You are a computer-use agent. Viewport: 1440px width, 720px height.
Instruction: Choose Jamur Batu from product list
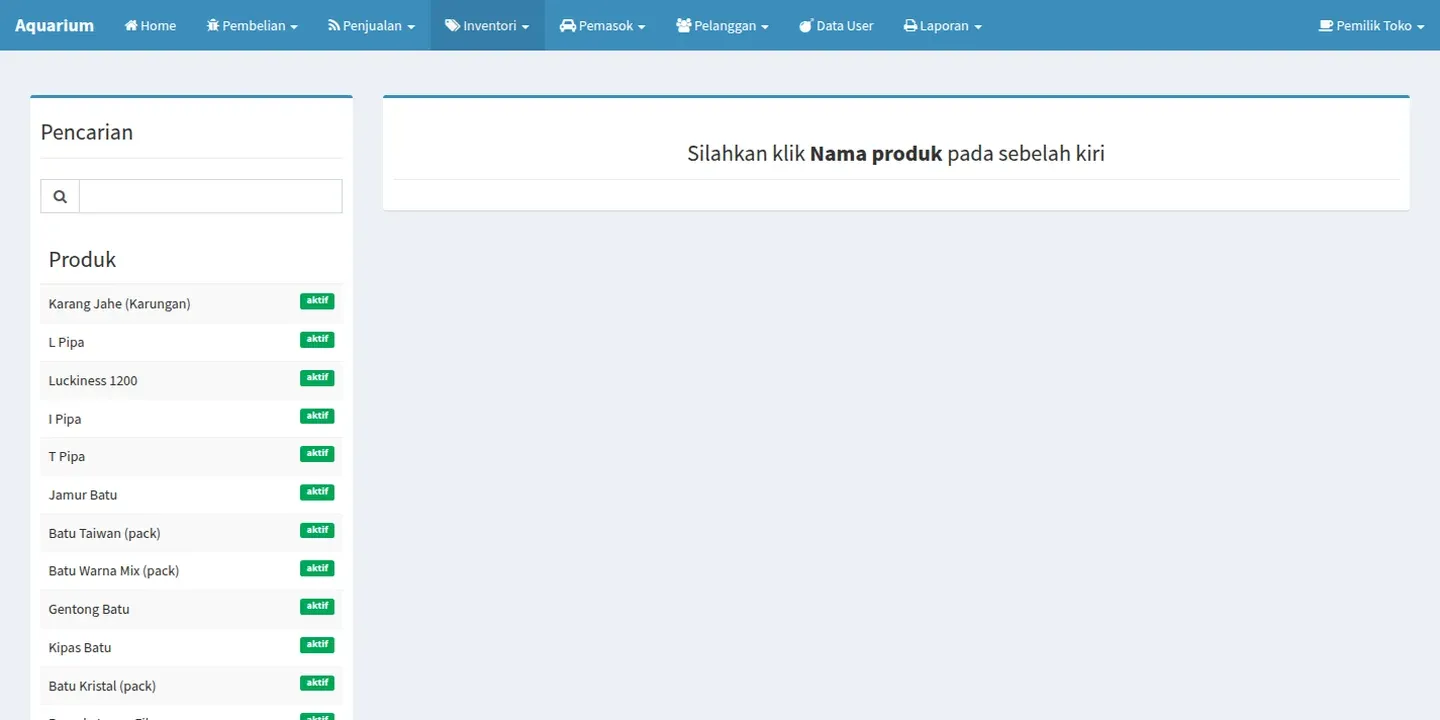click(83, 495)
